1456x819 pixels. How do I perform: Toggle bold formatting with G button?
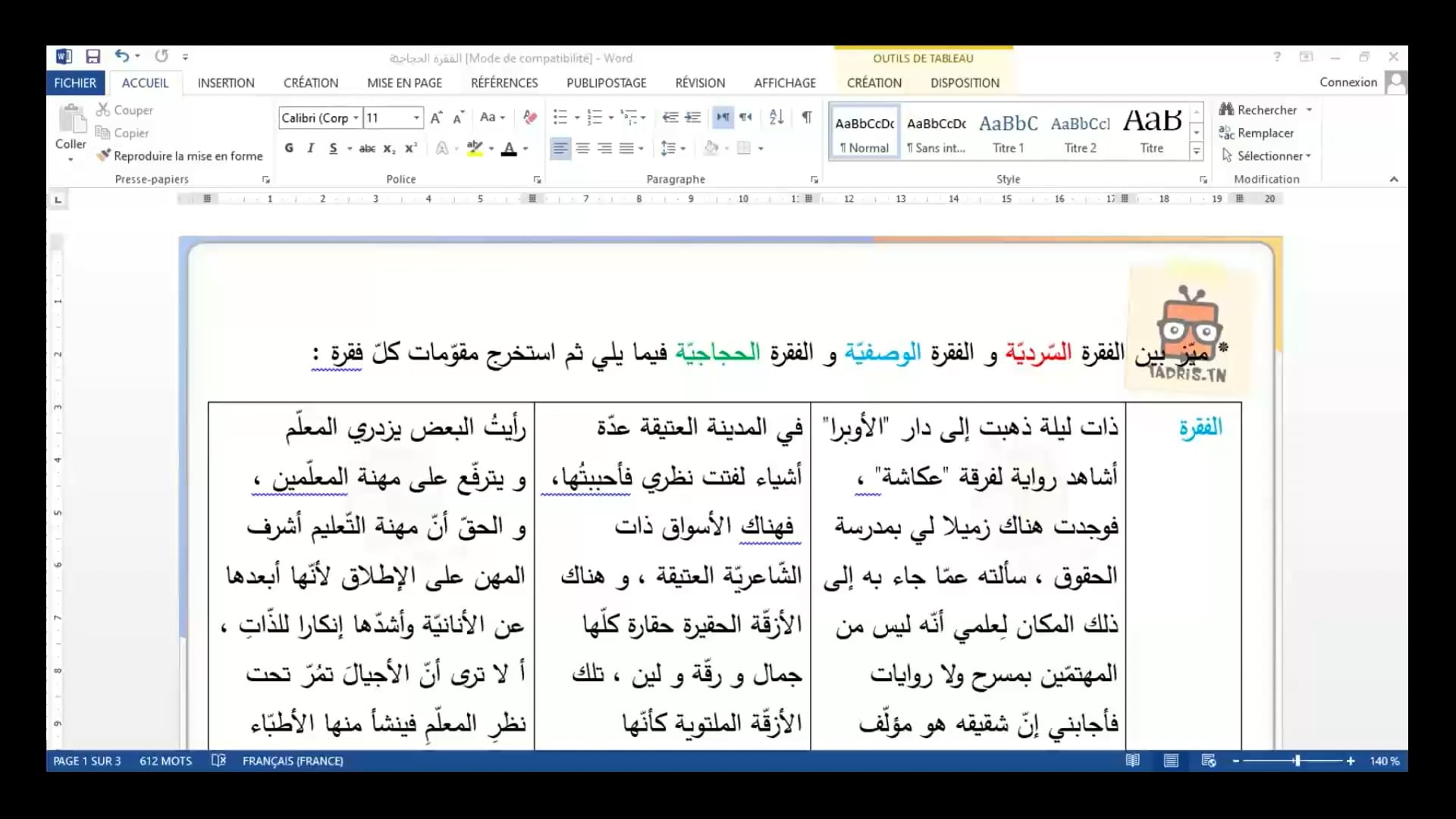pyautogui.click(x=289, y=149)
